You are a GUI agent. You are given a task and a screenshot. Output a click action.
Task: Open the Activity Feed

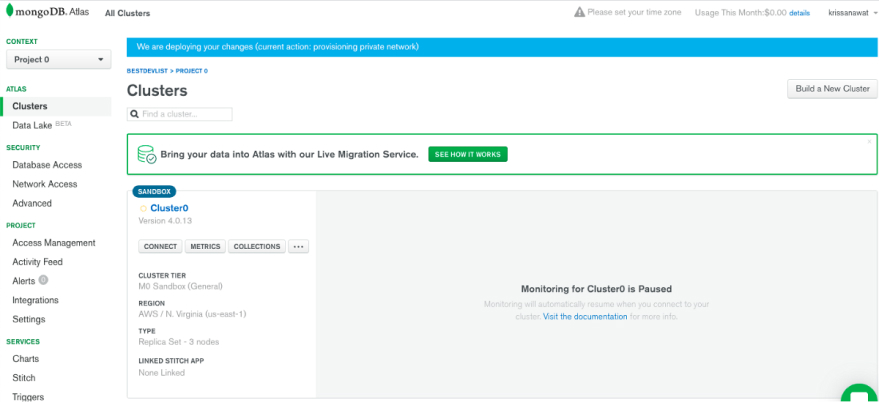pyautogui.click(x=38, y=262)
